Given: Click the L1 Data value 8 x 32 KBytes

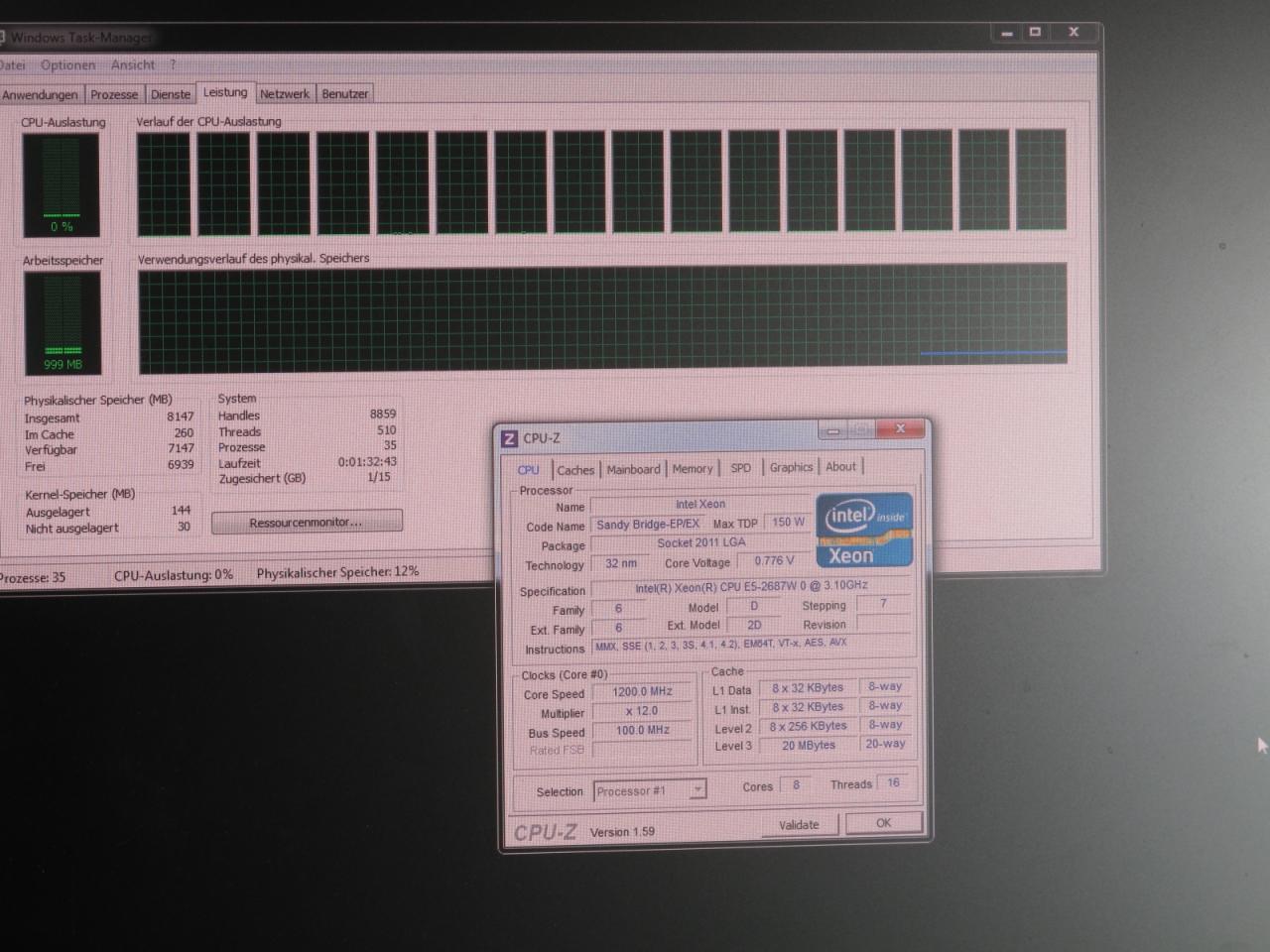Looking at the screenshot, I should (808, 688).
